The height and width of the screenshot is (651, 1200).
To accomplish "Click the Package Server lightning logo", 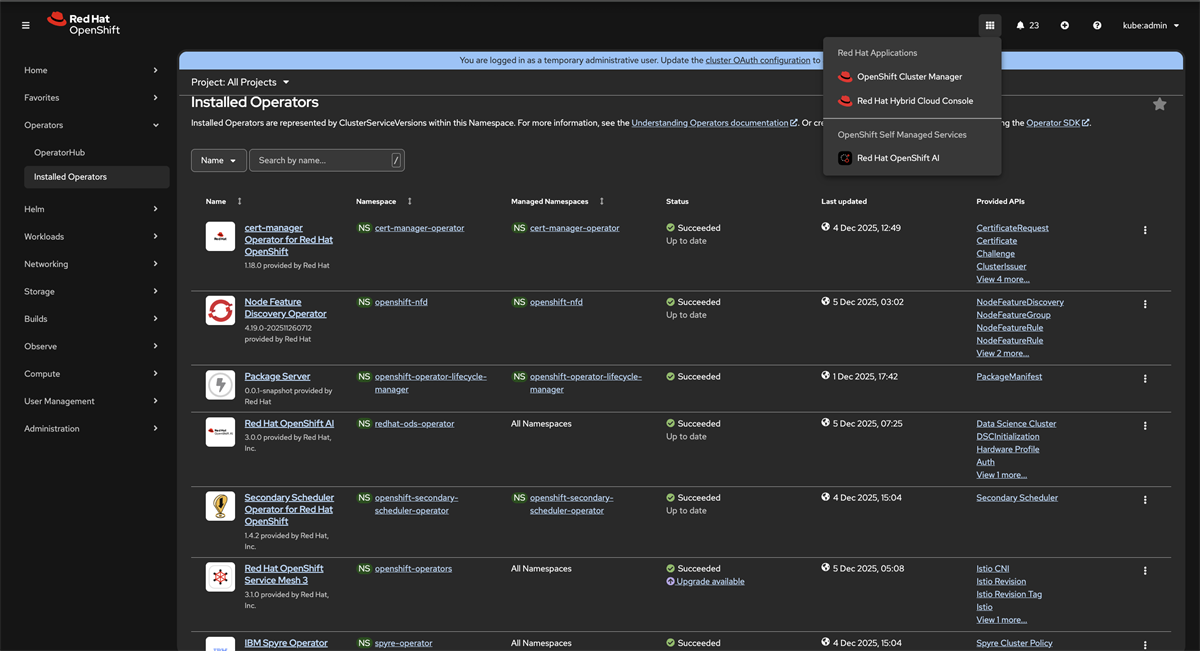I will 220,385.
